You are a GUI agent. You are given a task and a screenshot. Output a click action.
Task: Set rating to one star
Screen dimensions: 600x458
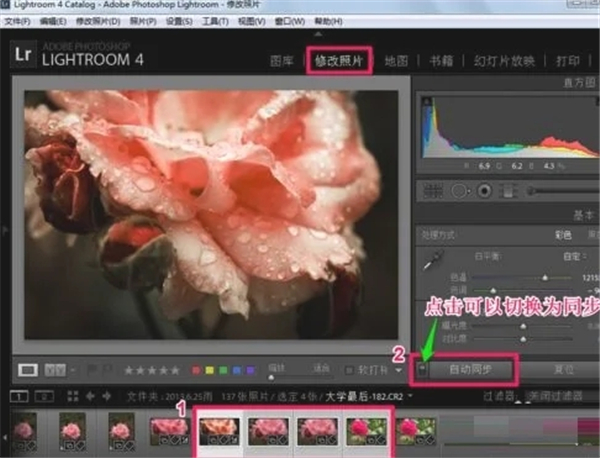(129, 370)
